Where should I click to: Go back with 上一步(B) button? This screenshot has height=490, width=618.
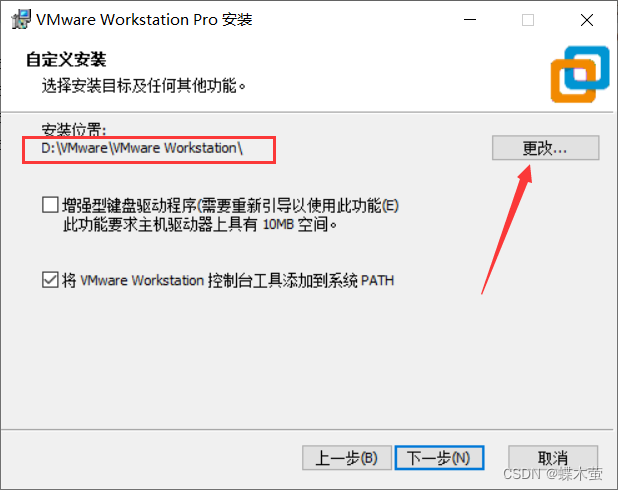tap(347, 458)
